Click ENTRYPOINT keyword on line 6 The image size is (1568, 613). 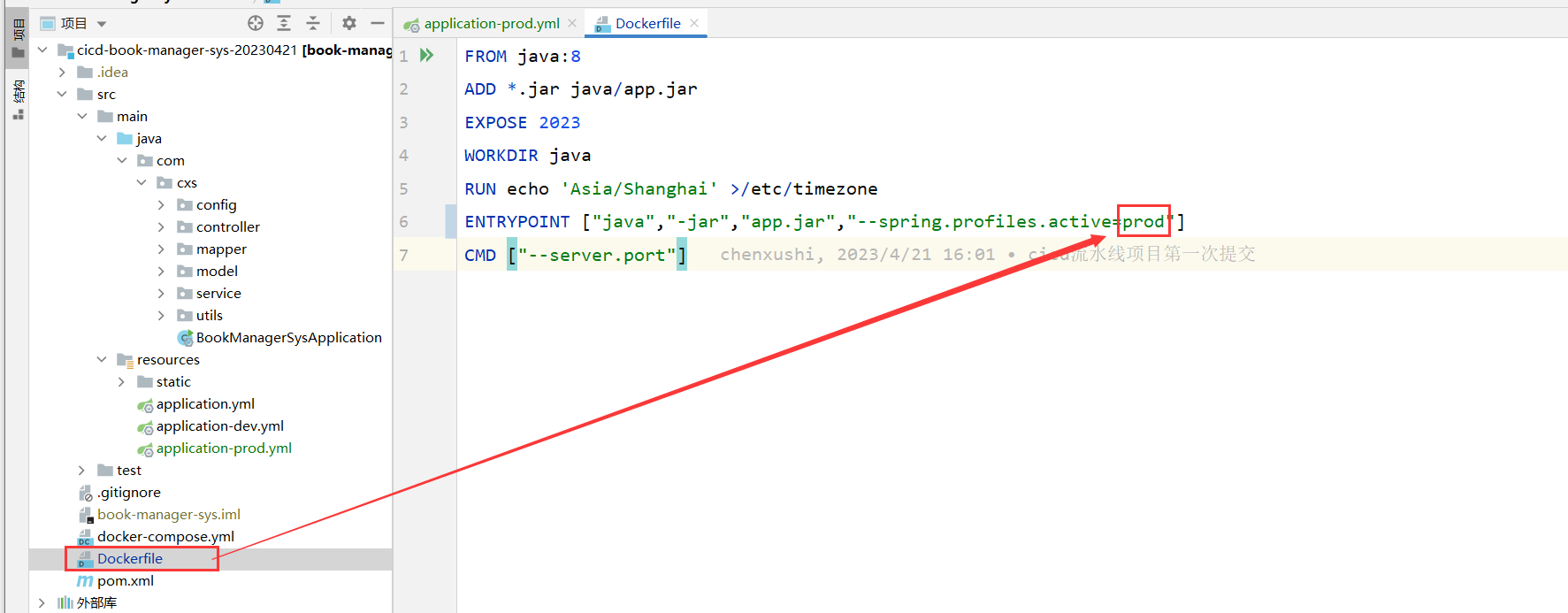pyautogui.click(x=517, y=221)
